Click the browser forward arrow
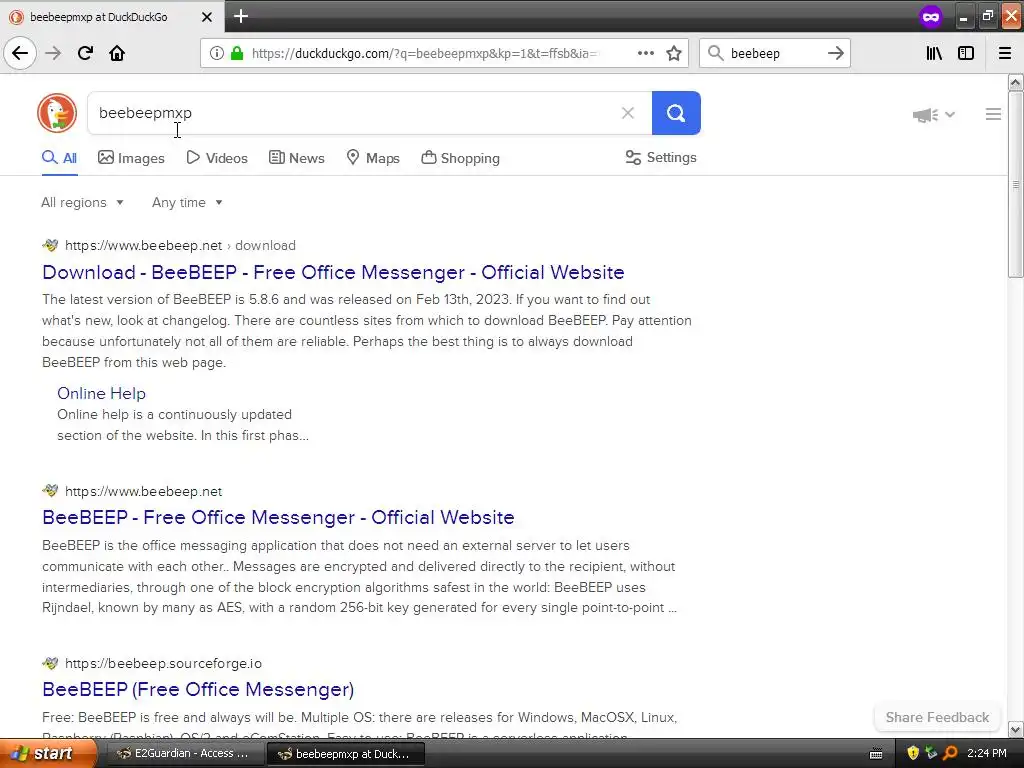Screen dimensions: 1024x768 [53, 53]
